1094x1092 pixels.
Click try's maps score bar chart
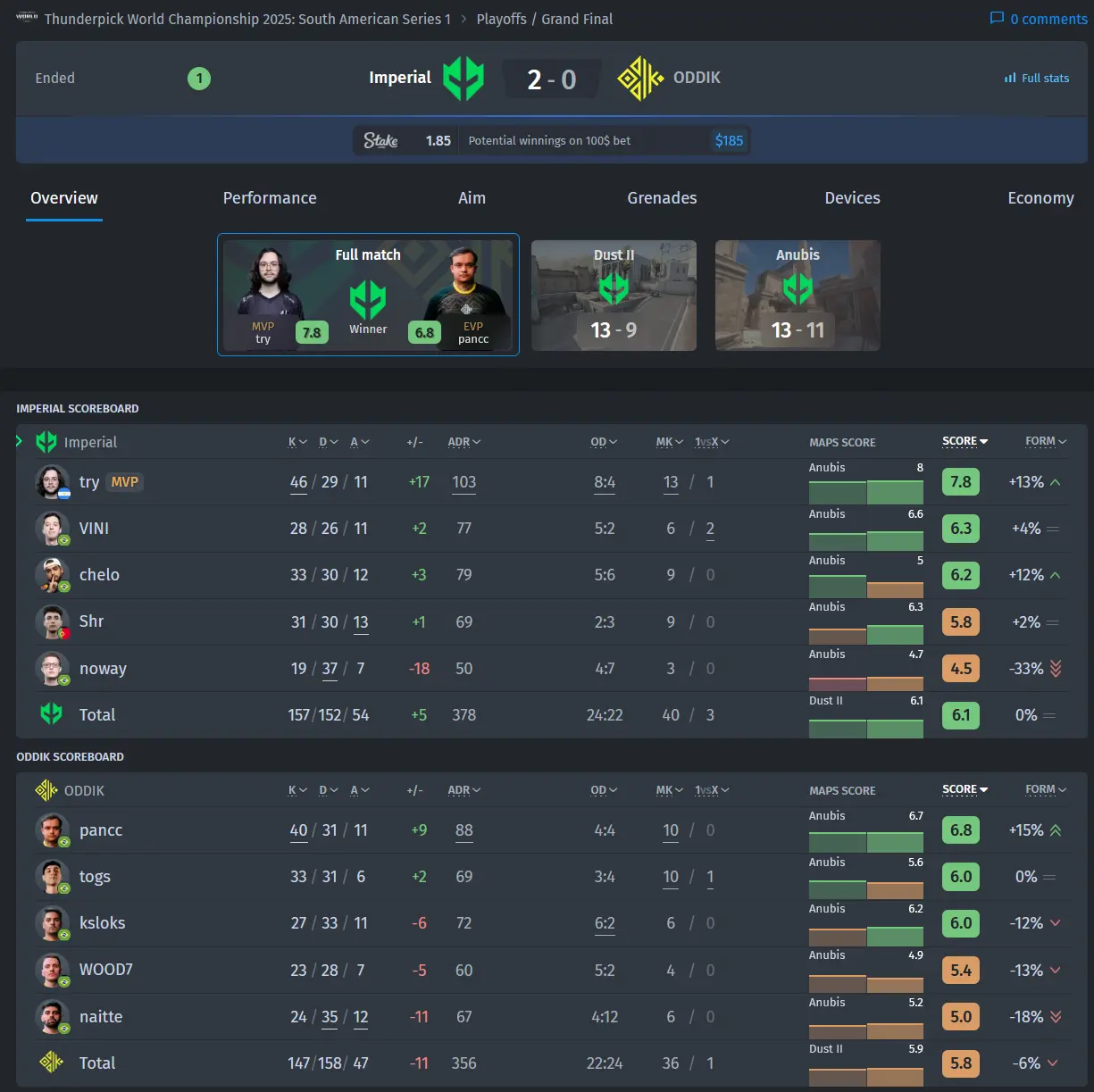tap(866, 493)
